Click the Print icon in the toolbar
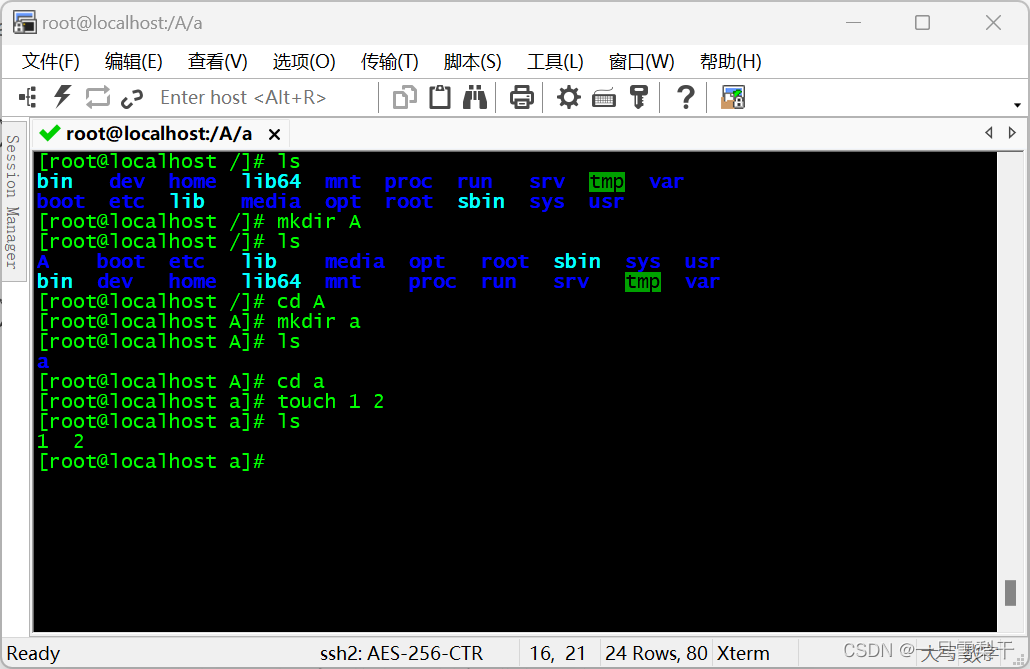 click(521, 97)
